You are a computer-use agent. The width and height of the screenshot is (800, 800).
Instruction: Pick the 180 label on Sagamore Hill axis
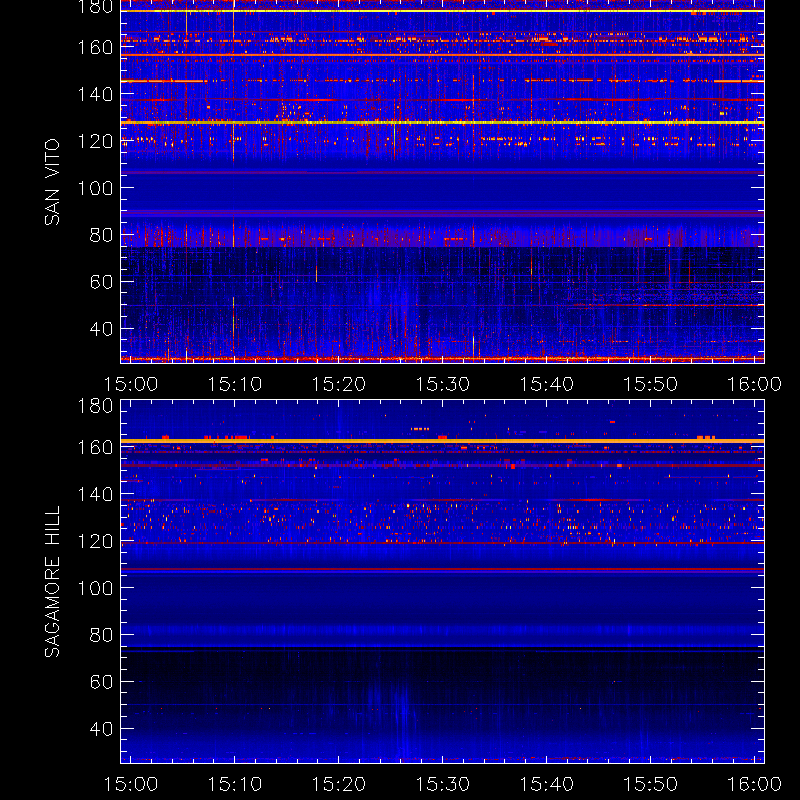95,406
